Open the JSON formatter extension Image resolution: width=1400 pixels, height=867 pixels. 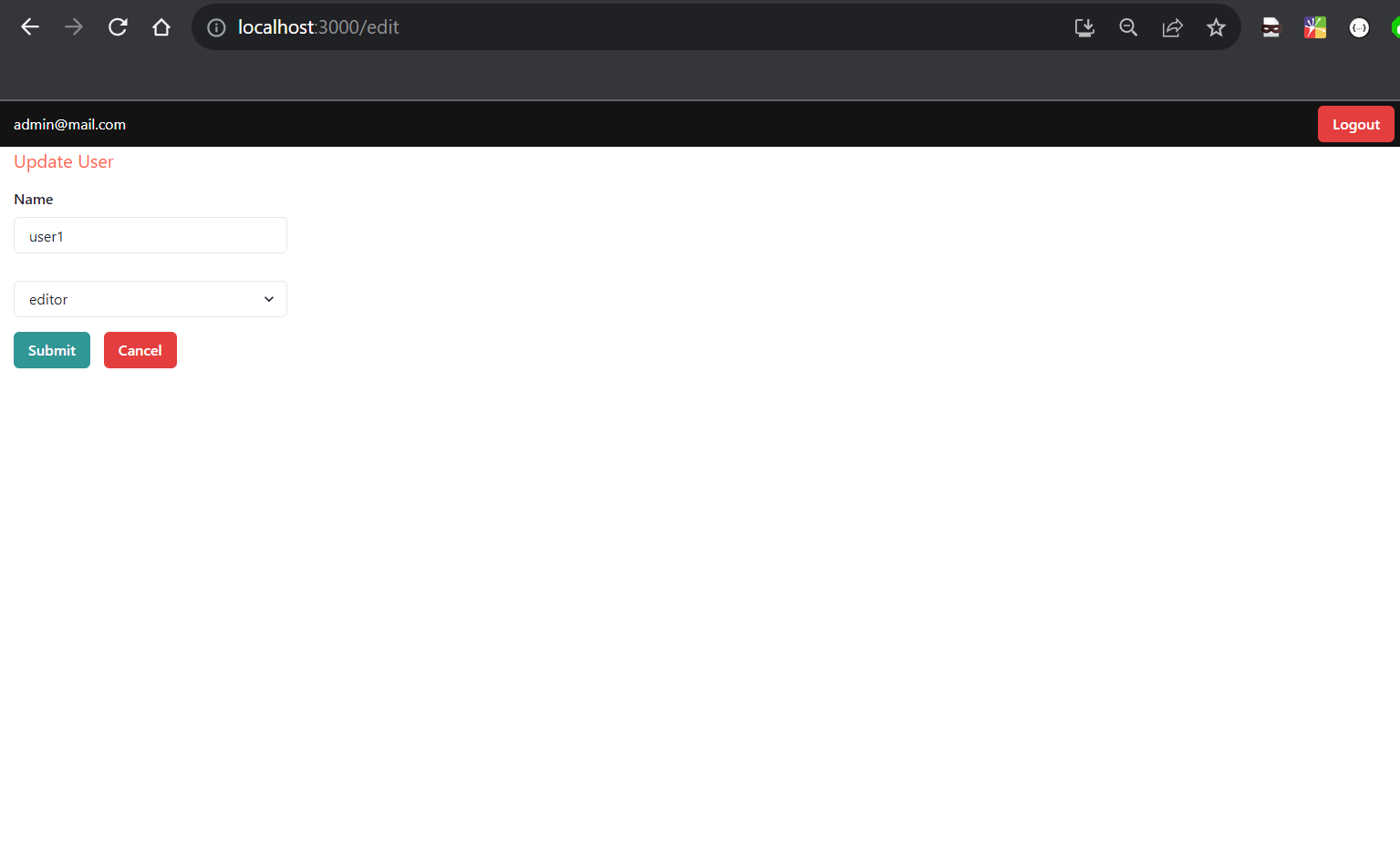[1359, 26]
